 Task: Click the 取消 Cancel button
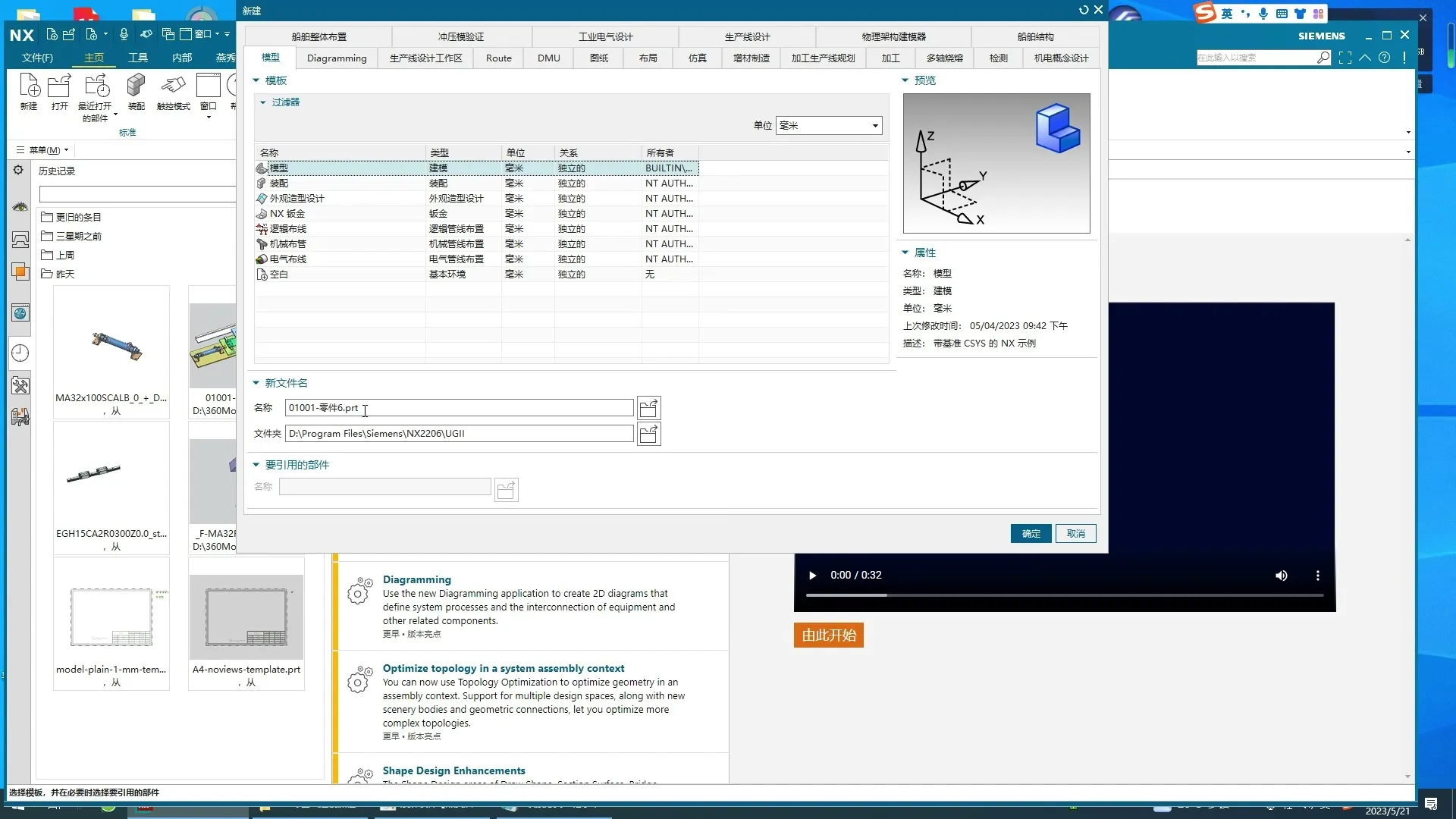pyautogui.click(x=1075, y=534)
